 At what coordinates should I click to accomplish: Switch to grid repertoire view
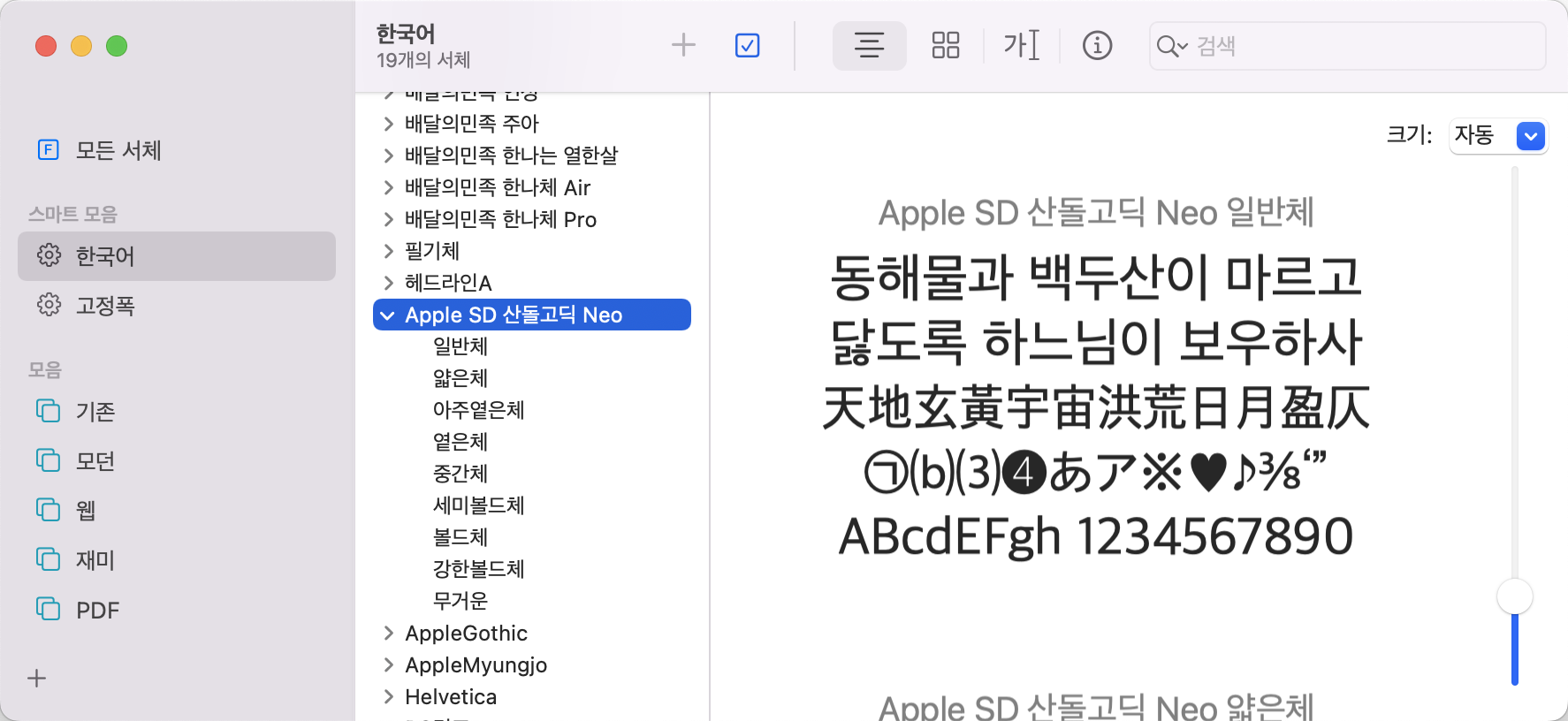946,45
